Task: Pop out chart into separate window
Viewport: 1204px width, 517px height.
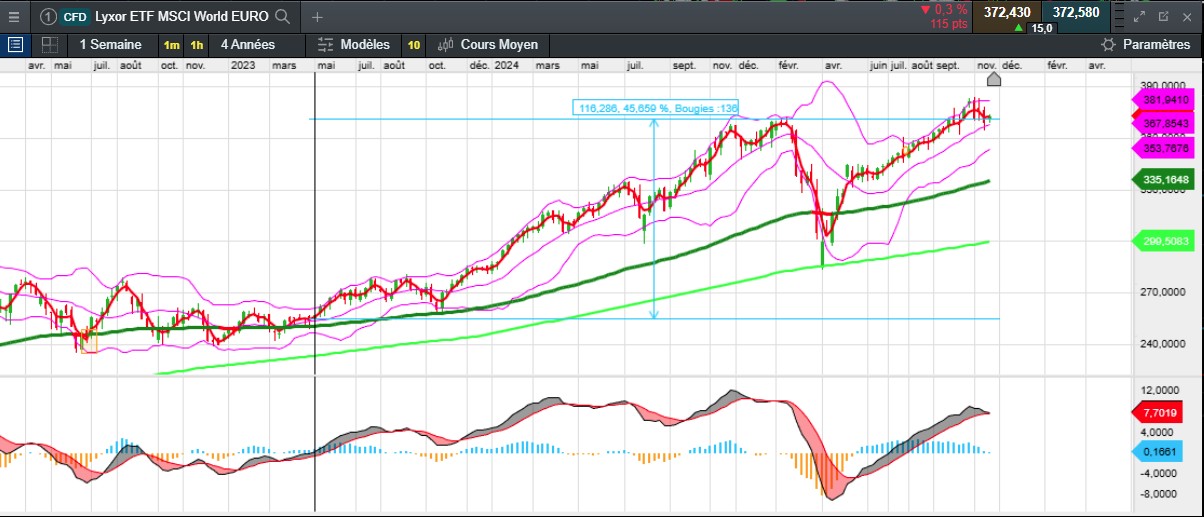Action: pos(1163,17)
